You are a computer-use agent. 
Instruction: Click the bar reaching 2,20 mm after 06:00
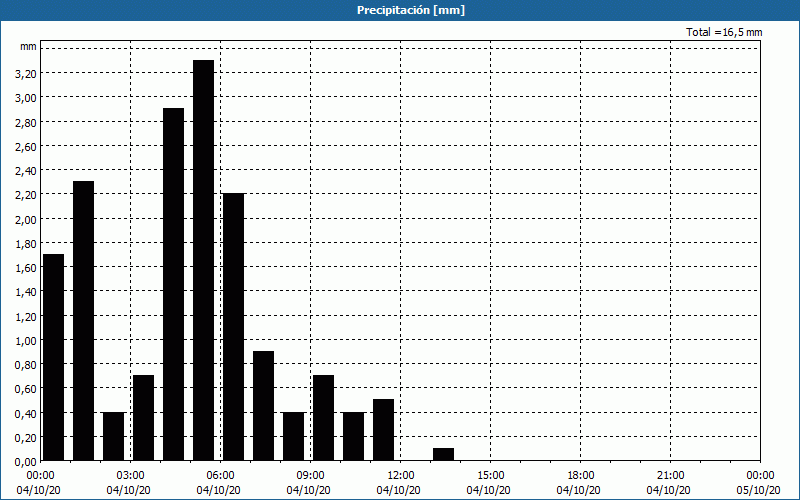coord(234,327)
